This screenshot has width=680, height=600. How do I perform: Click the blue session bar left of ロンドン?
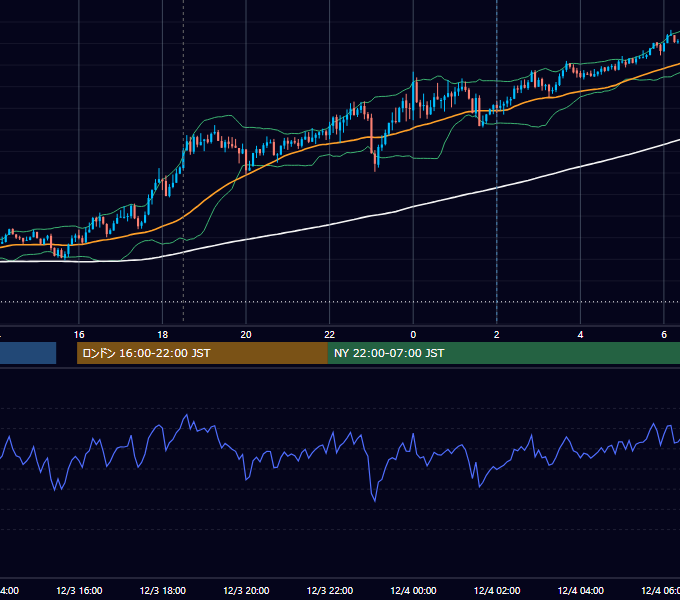pos(28,353)
